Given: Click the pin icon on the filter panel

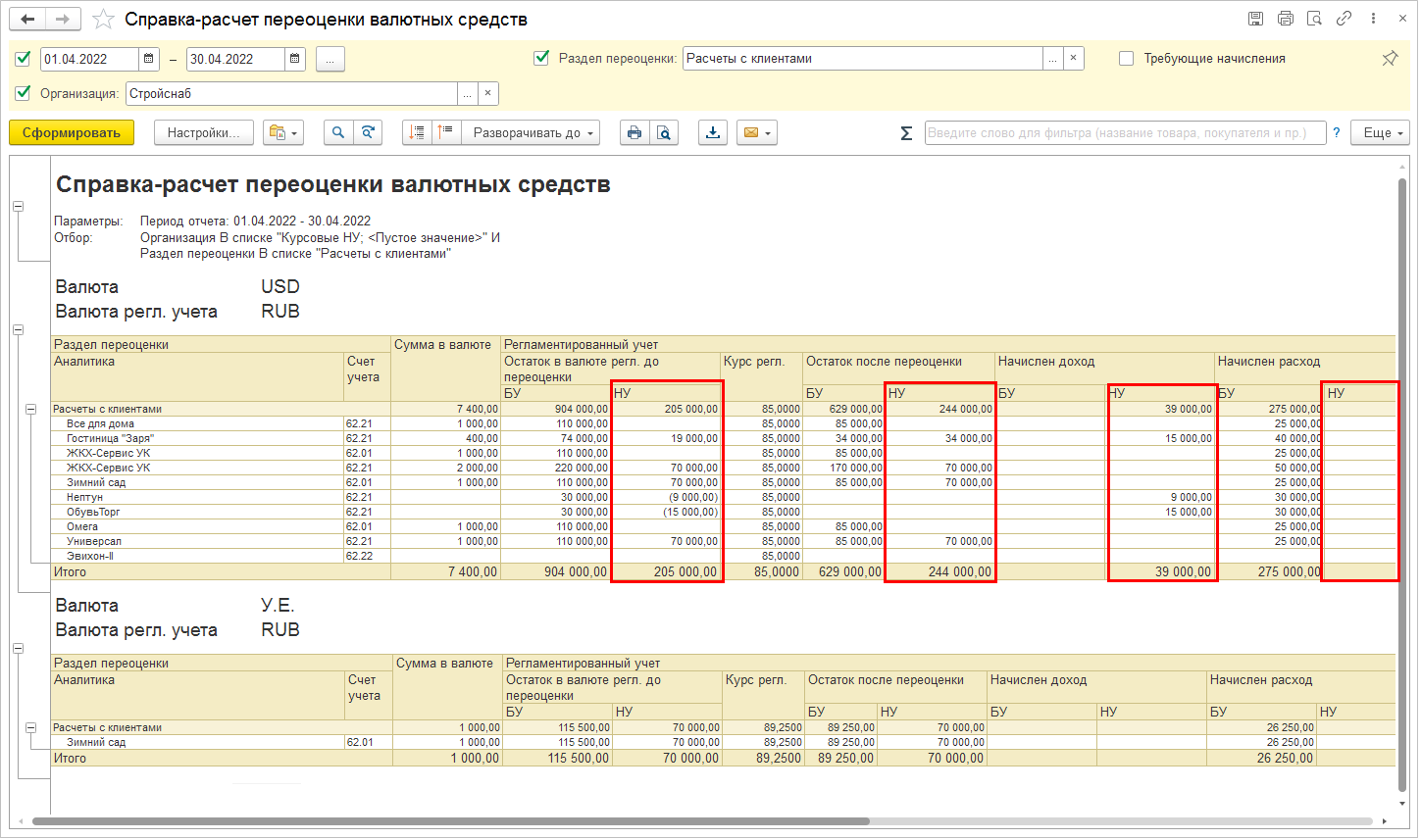Looking at the screenshot, I should pos(1390,59).
